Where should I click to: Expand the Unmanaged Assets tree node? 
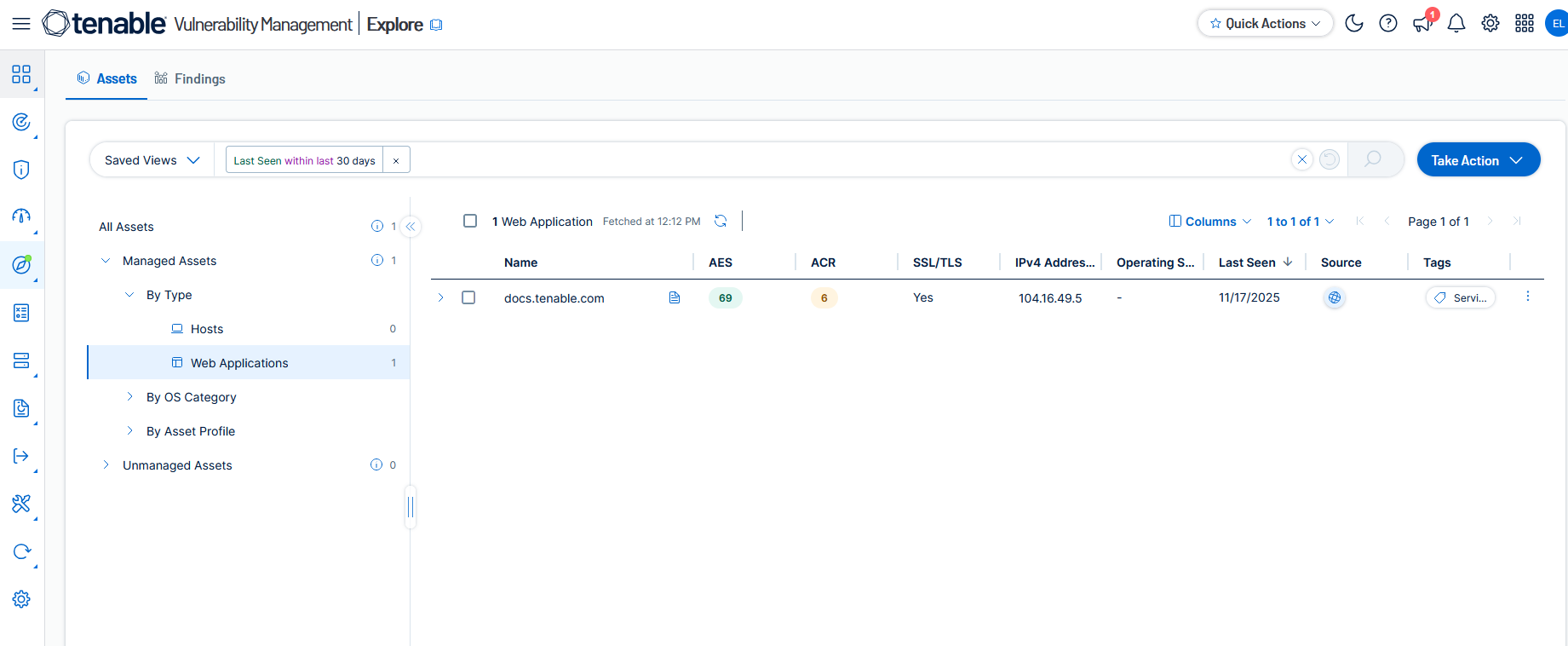106,465
